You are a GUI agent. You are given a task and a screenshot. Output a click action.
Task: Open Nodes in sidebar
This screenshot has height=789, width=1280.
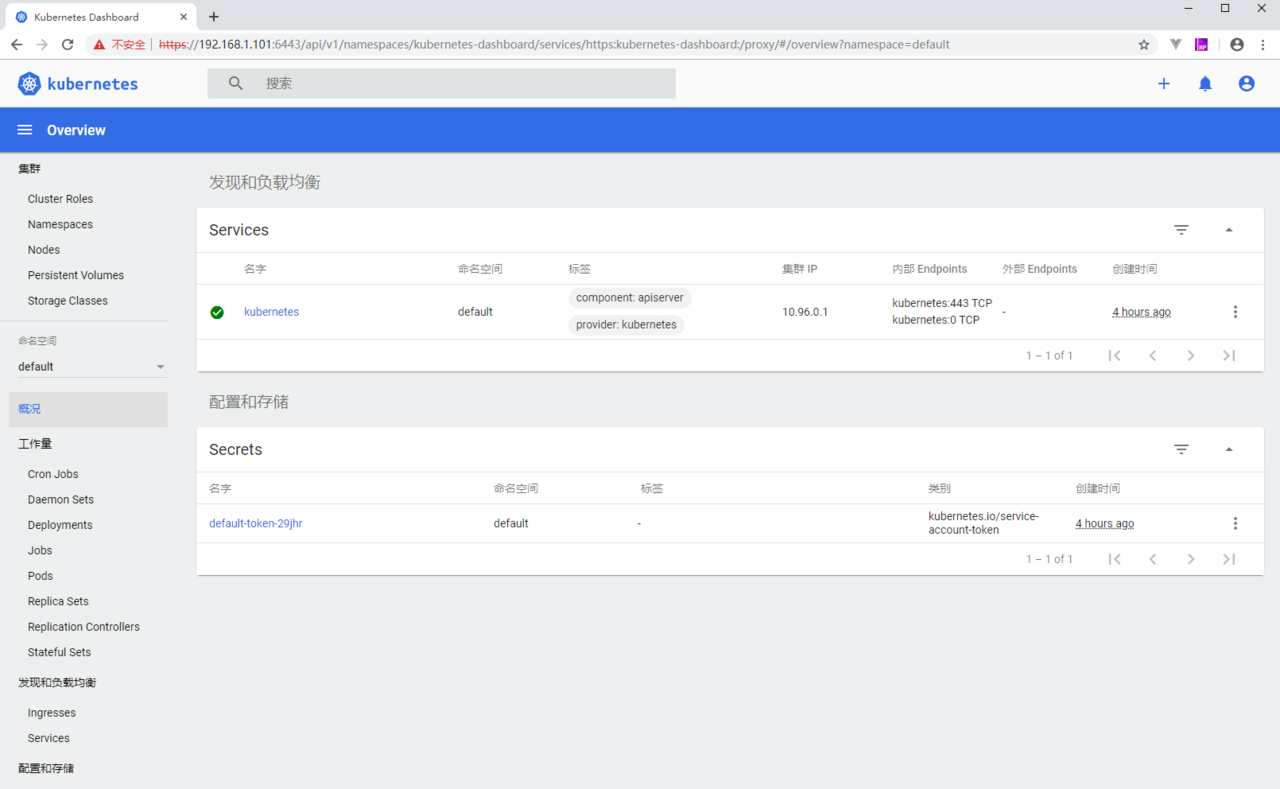[44, 250]
